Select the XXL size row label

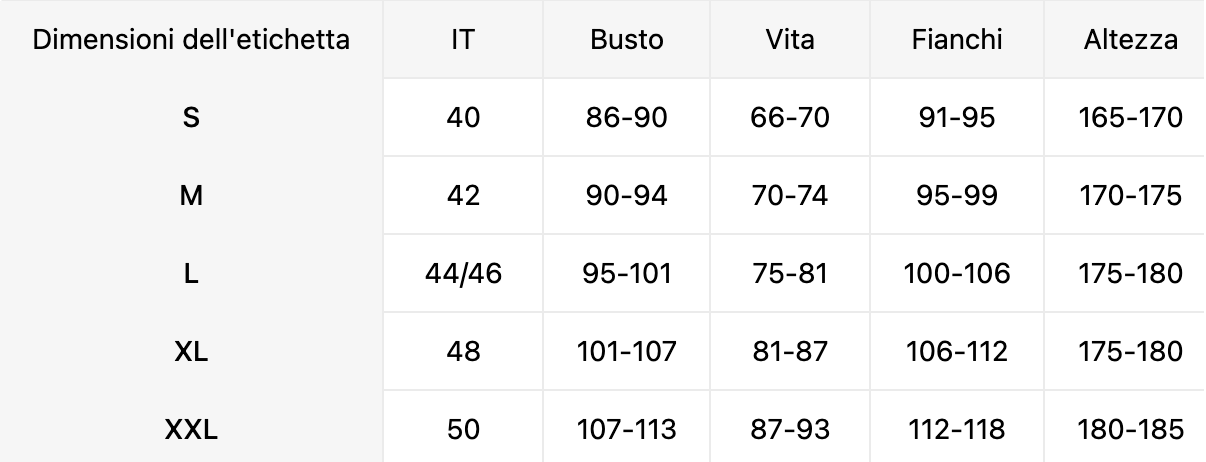pos(191,430)
